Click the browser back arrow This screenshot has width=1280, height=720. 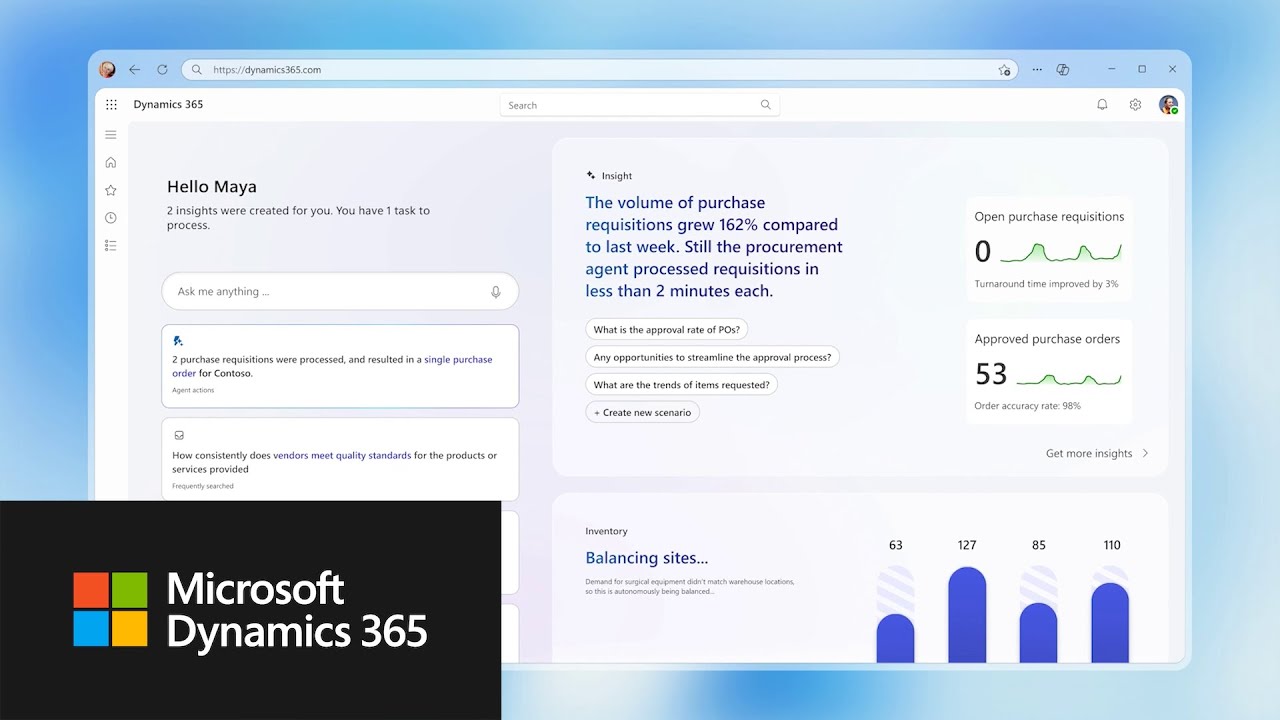(x=134, y=70)
